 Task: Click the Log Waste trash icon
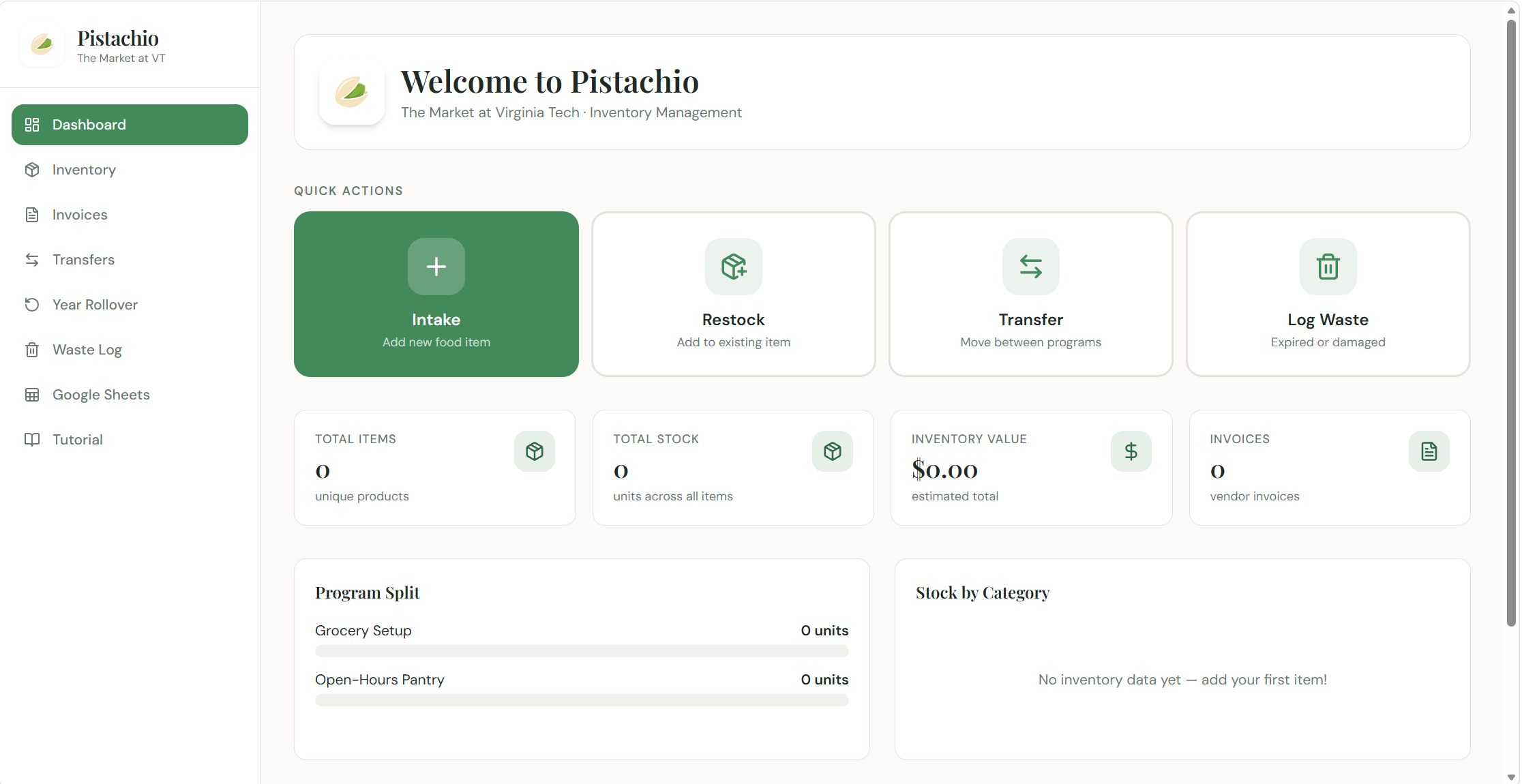(x=1328, y=267)
